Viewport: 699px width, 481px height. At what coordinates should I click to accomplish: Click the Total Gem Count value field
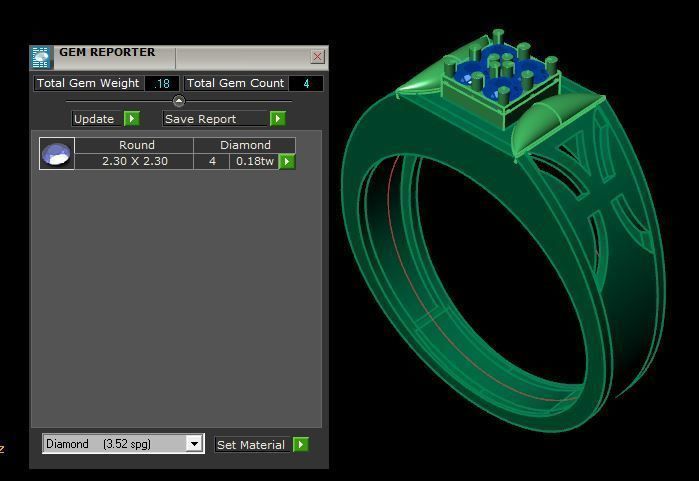tap(306, 83)
